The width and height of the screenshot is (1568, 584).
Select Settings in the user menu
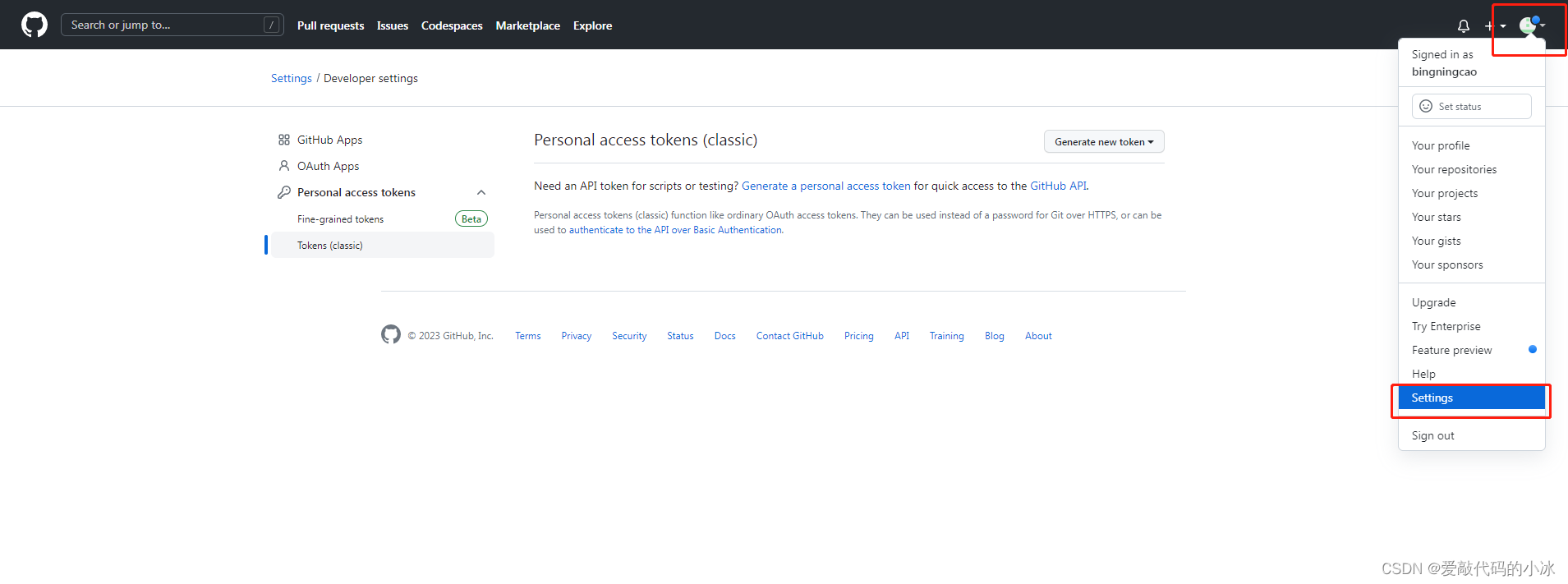coord(1432,398)
